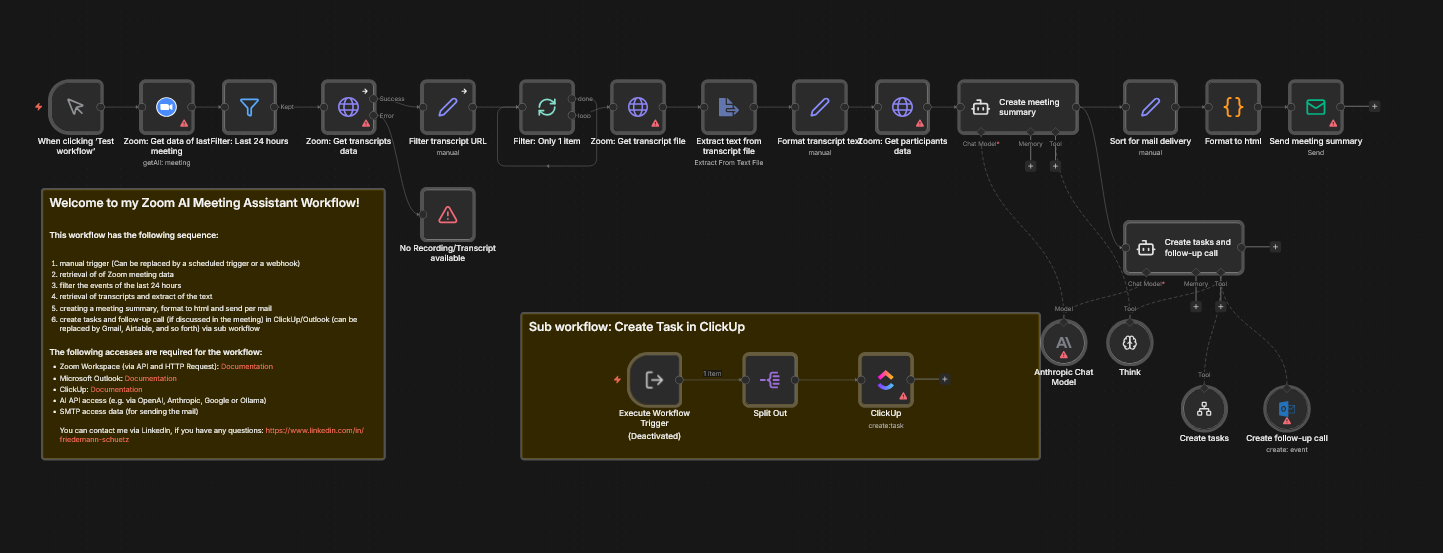Open the 'Create follow-up call' Outlook node
The image size is (1443, 553).
[1286, 409]
